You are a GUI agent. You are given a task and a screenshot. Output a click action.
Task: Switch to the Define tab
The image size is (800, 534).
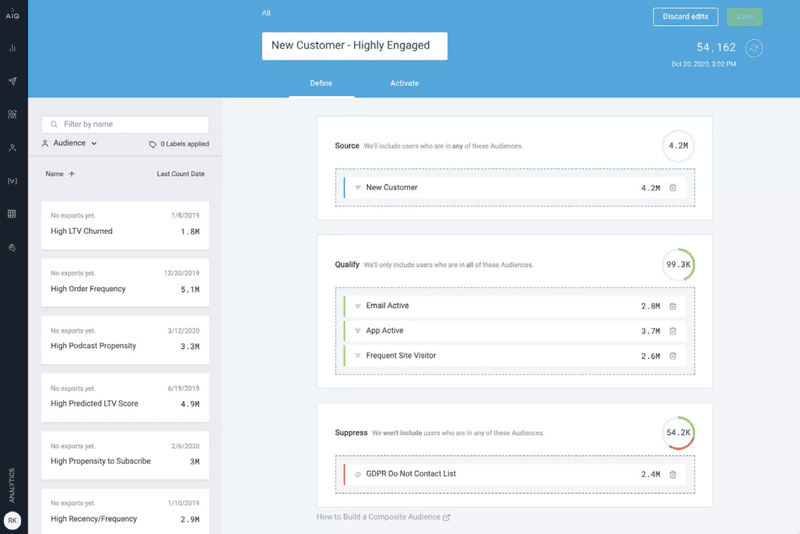pyautogui.click(x=321, y=83)
